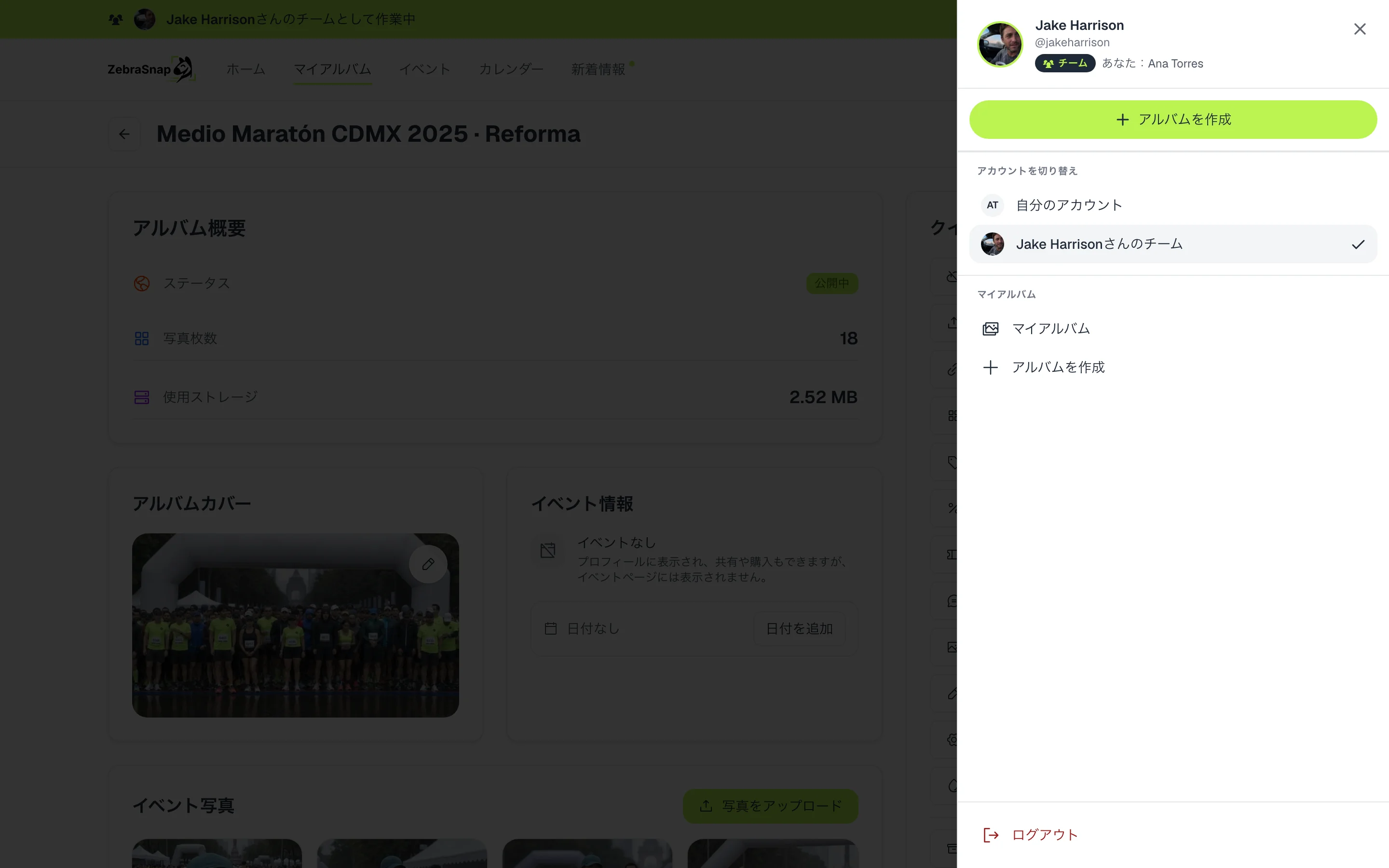The image size is (1389, 868).
Task: Click the plus icon on the green button
Action: click(x=1122, y=120)
